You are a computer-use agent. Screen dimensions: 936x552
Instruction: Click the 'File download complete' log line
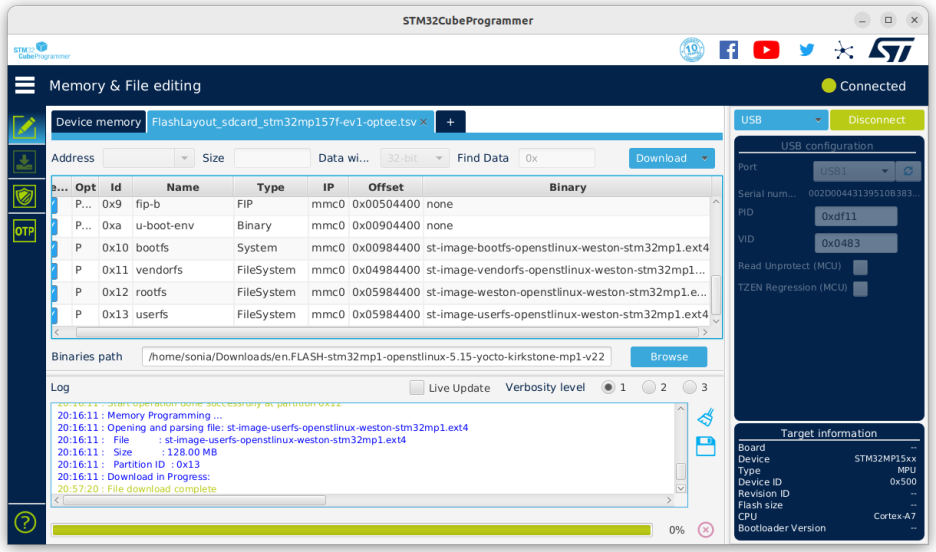point(137,489)
